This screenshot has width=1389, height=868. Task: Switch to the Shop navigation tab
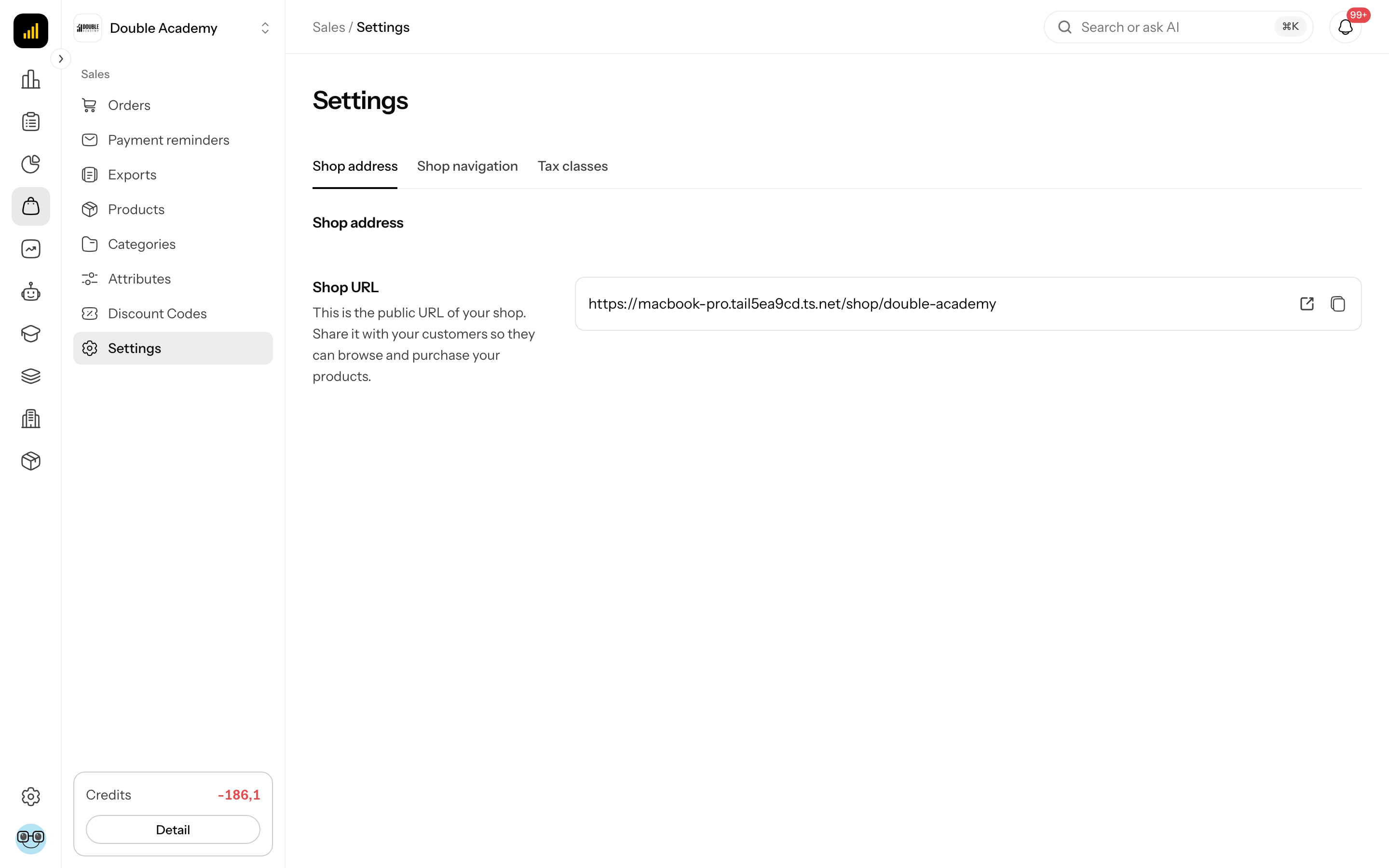coord(467,166)
